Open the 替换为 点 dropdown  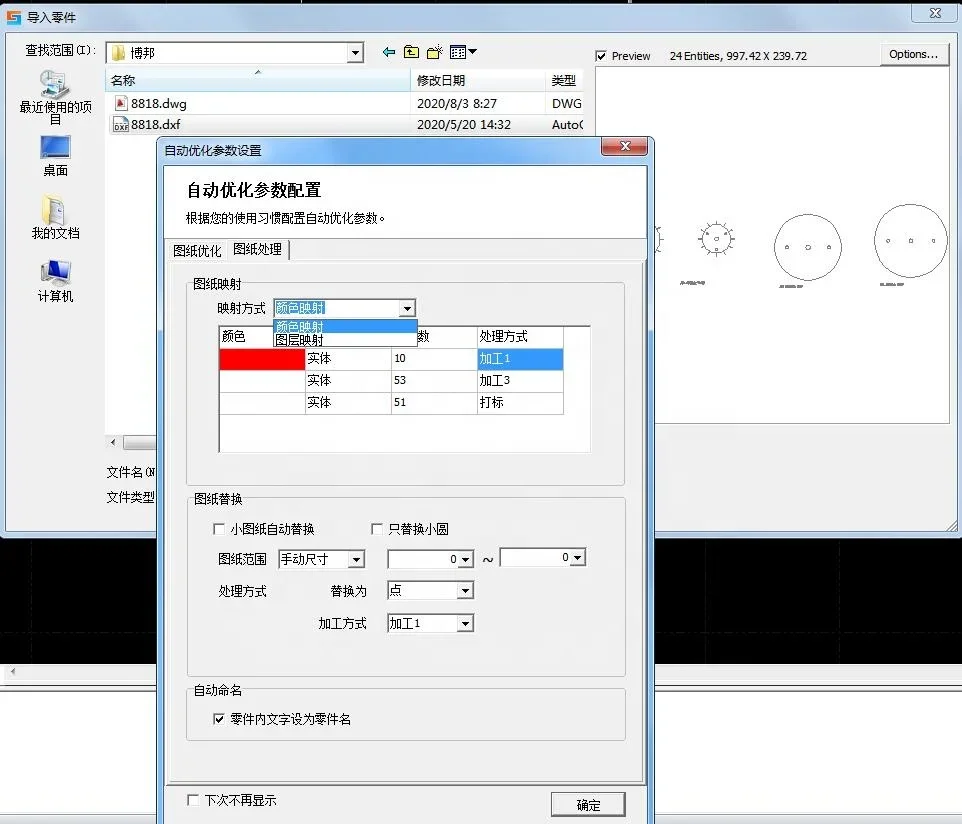coord(464,591)
